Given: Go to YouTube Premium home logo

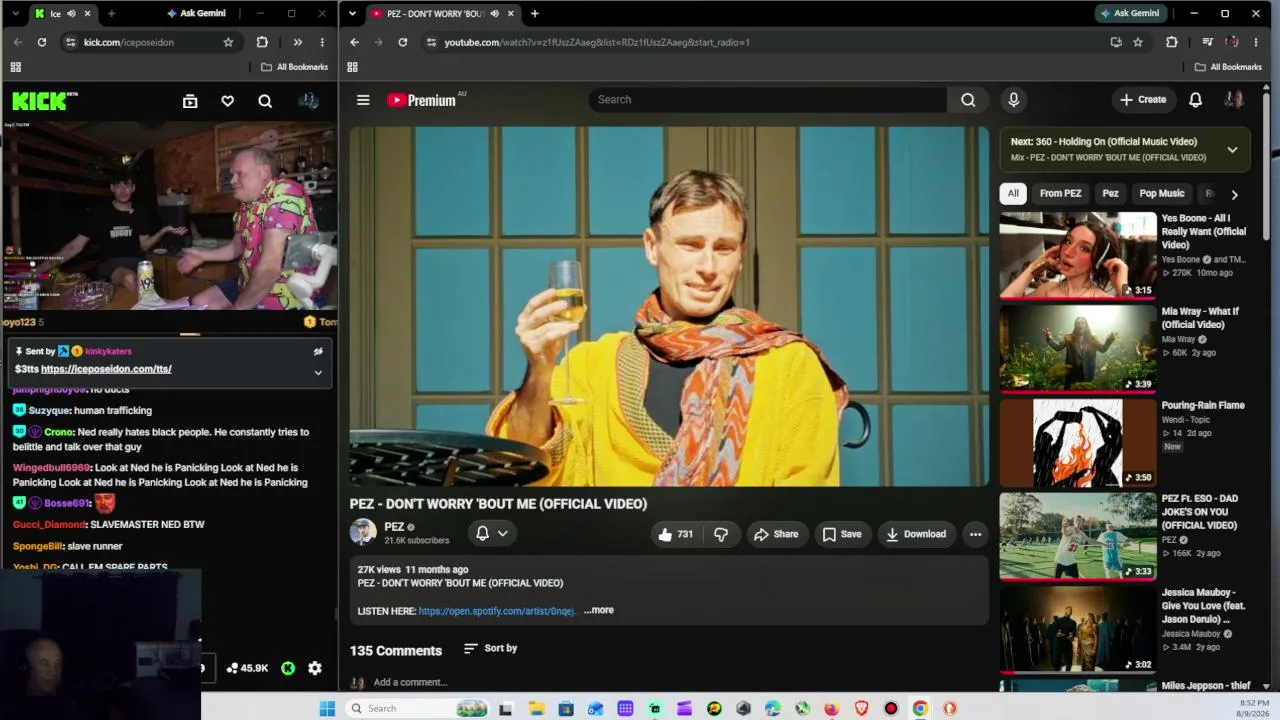Looking at the screenshot, I should click(421, 100).
